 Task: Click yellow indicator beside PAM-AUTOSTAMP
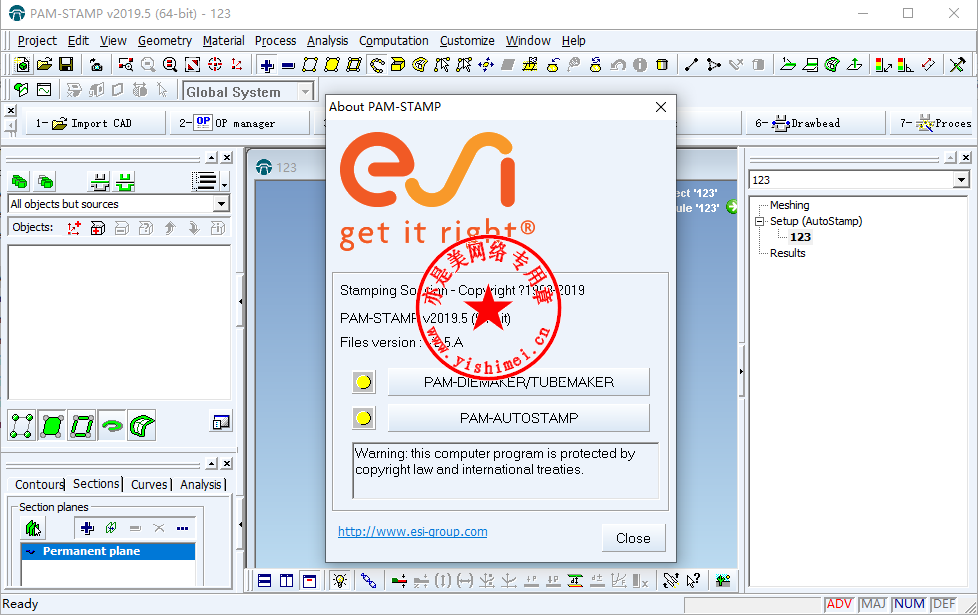point(364,418)
